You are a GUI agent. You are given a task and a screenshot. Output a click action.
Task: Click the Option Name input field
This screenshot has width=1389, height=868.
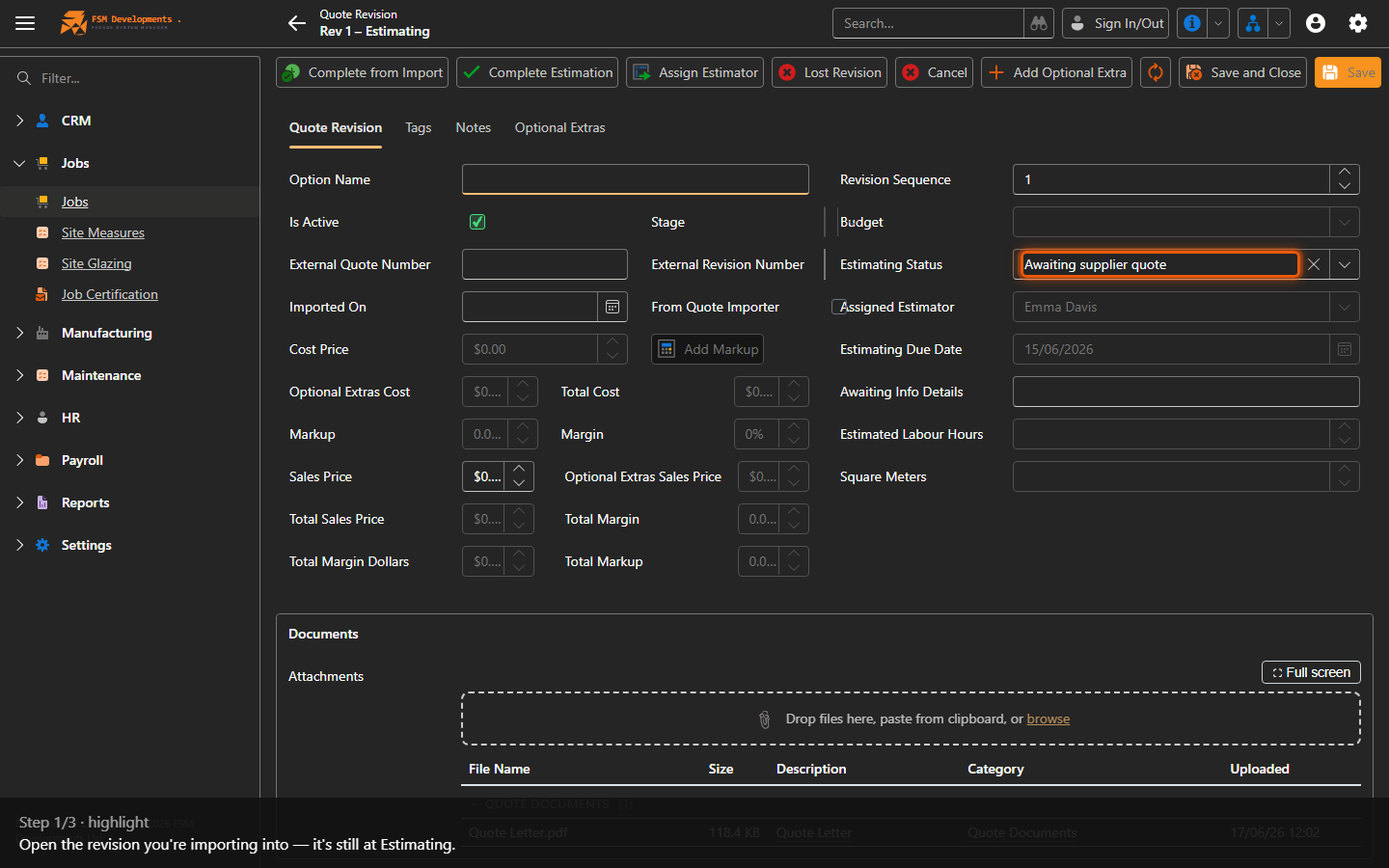[x=636, y=179]
